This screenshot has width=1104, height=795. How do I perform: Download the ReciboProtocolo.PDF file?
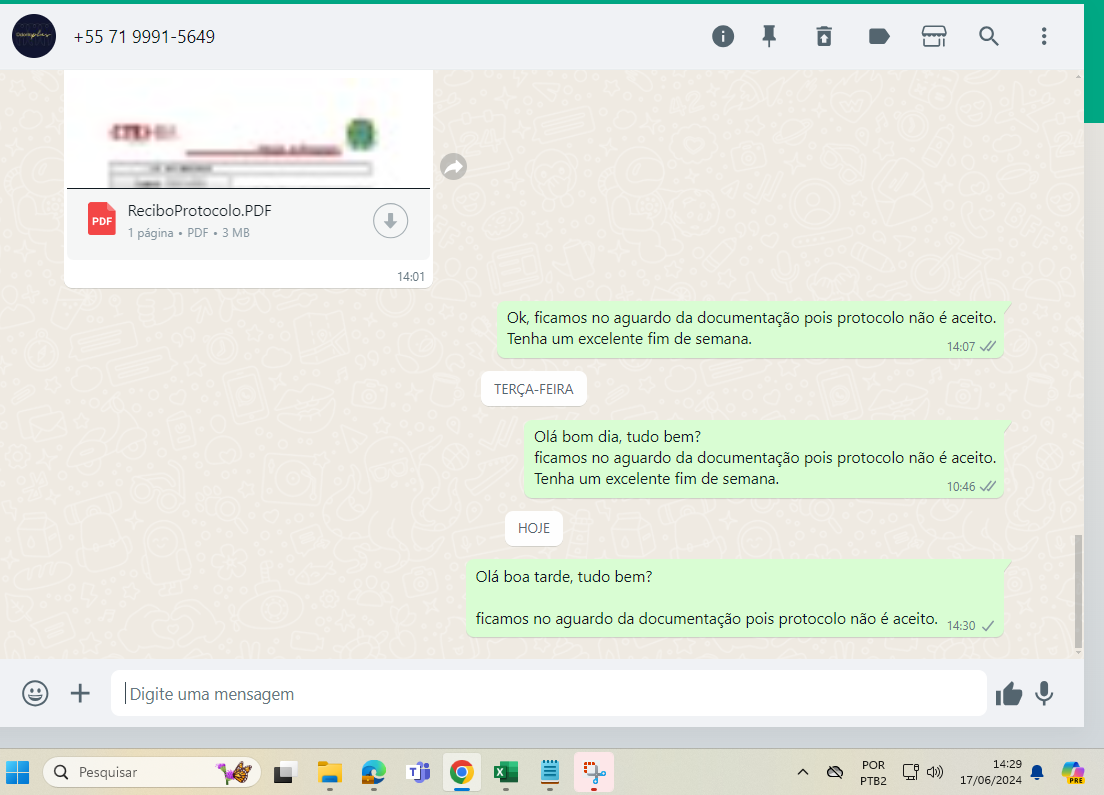(390, 221)
